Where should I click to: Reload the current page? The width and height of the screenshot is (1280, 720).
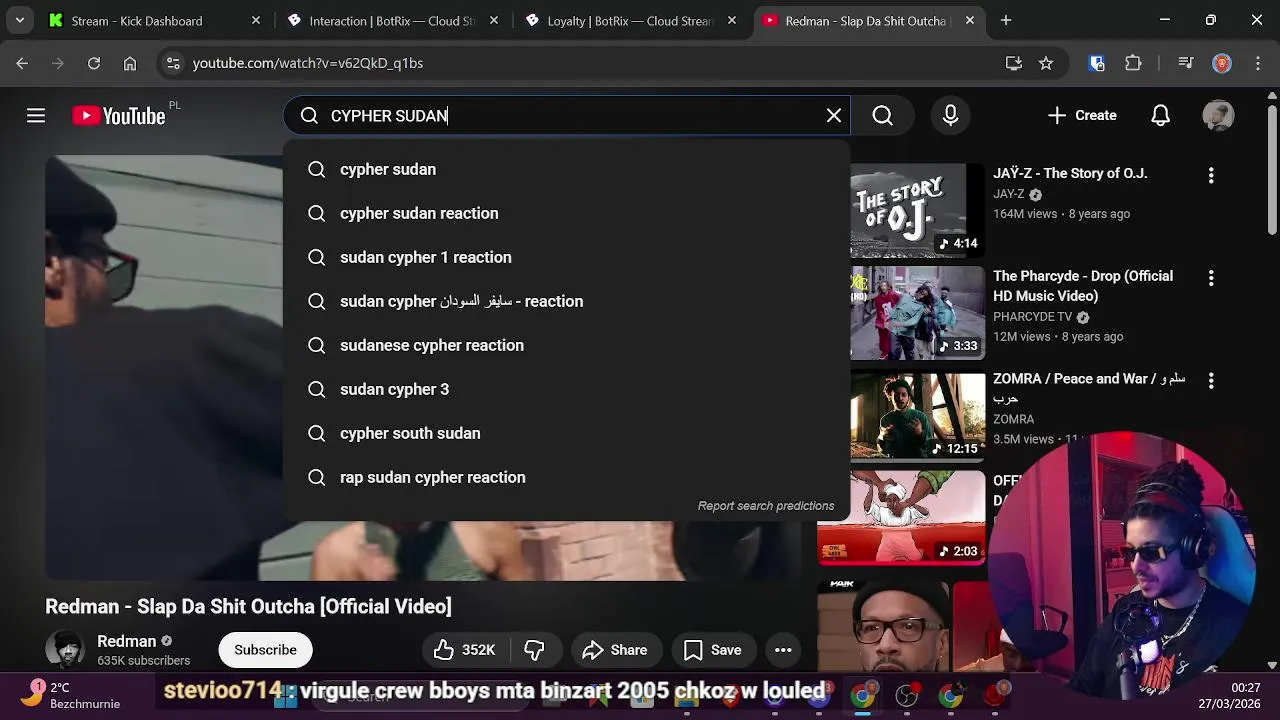93,63
